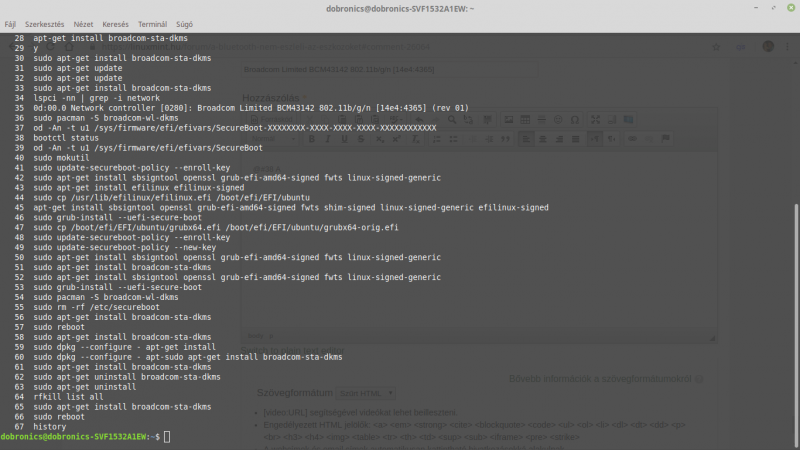Click the linuxmint.hu address bar in the browser
Viewport: 800px width, 450px height.
tap(265, 47)
